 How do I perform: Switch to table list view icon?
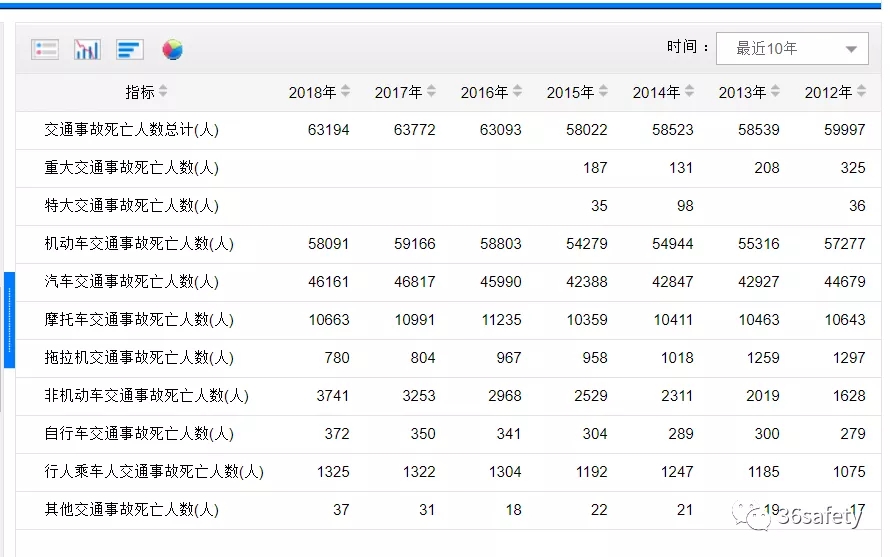(x=45, y=50)
